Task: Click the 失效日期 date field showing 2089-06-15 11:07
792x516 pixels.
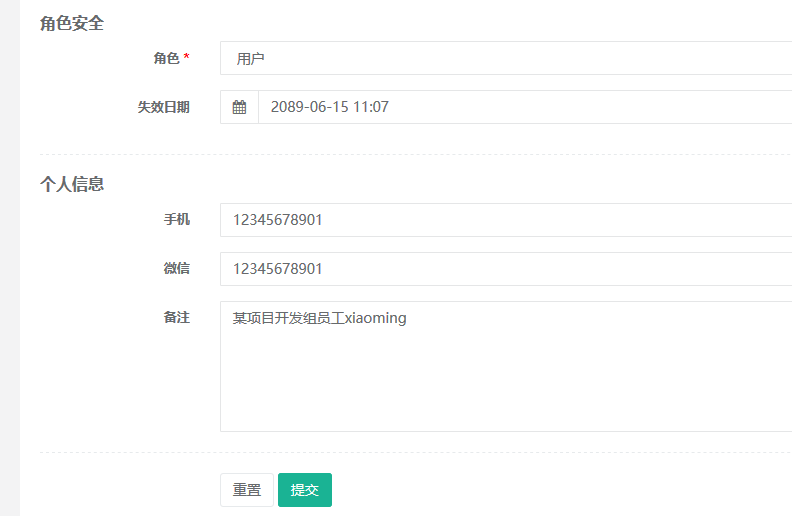Action: pos(524,107)
